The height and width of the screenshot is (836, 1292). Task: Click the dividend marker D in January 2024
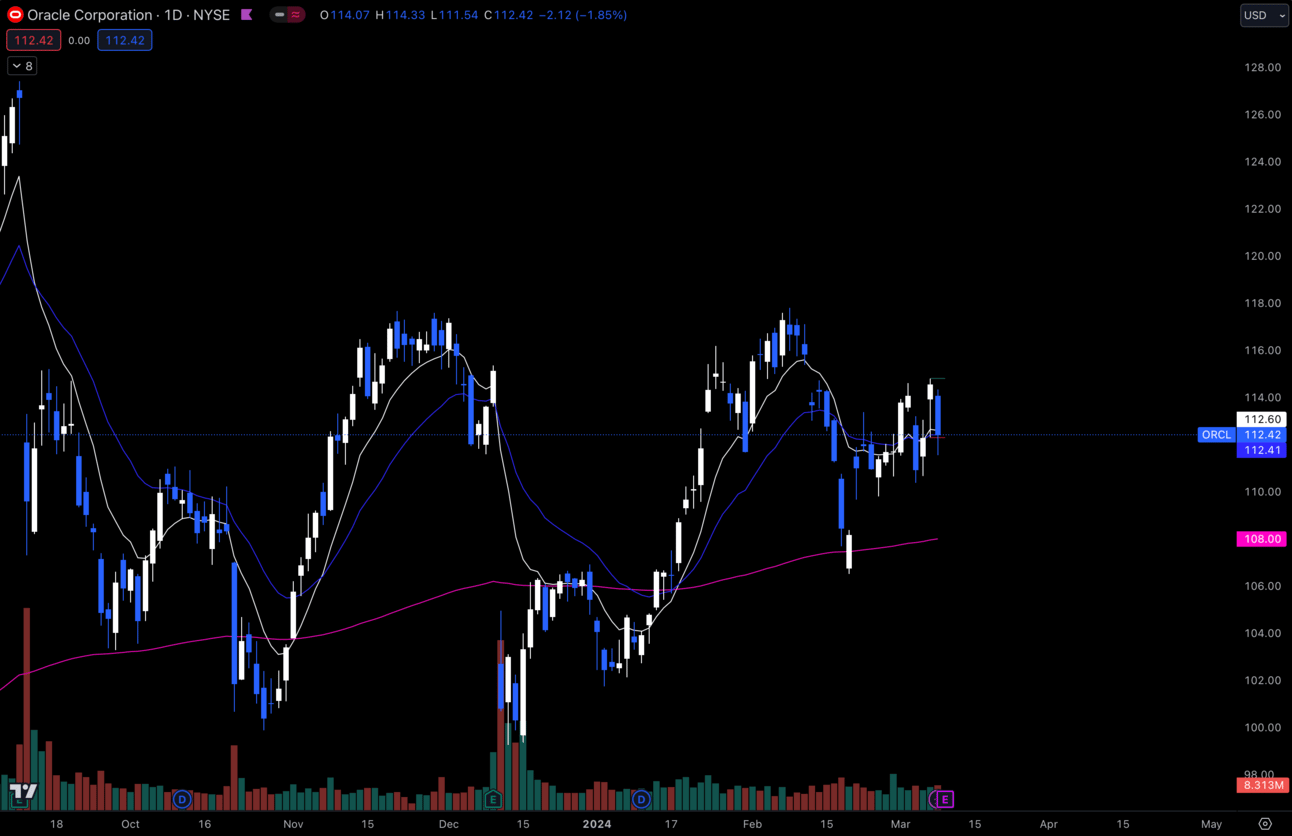click(641, 799)
